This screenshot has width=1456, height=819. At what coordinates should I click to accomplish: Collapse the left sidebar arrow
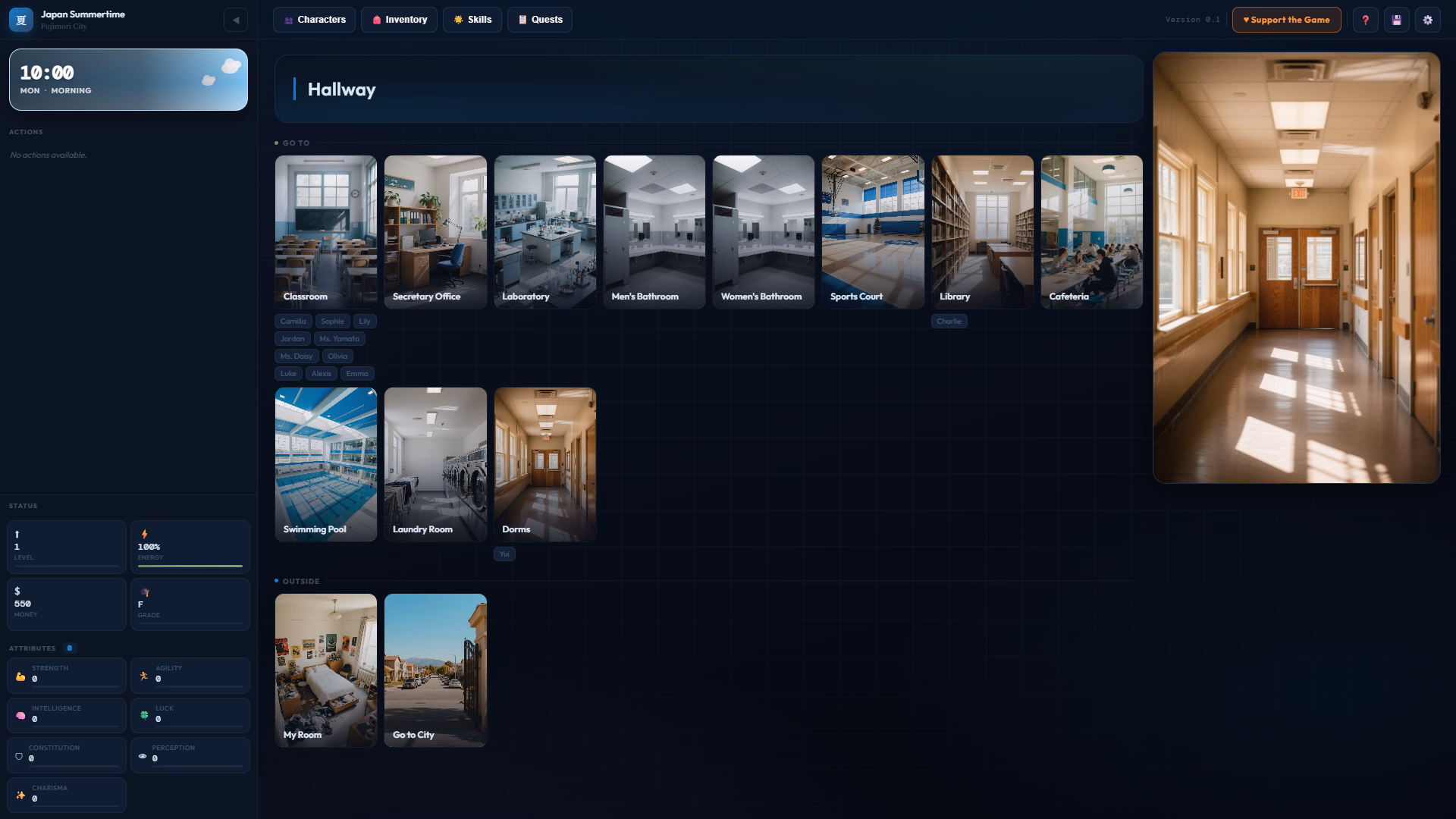click(236, 20)
